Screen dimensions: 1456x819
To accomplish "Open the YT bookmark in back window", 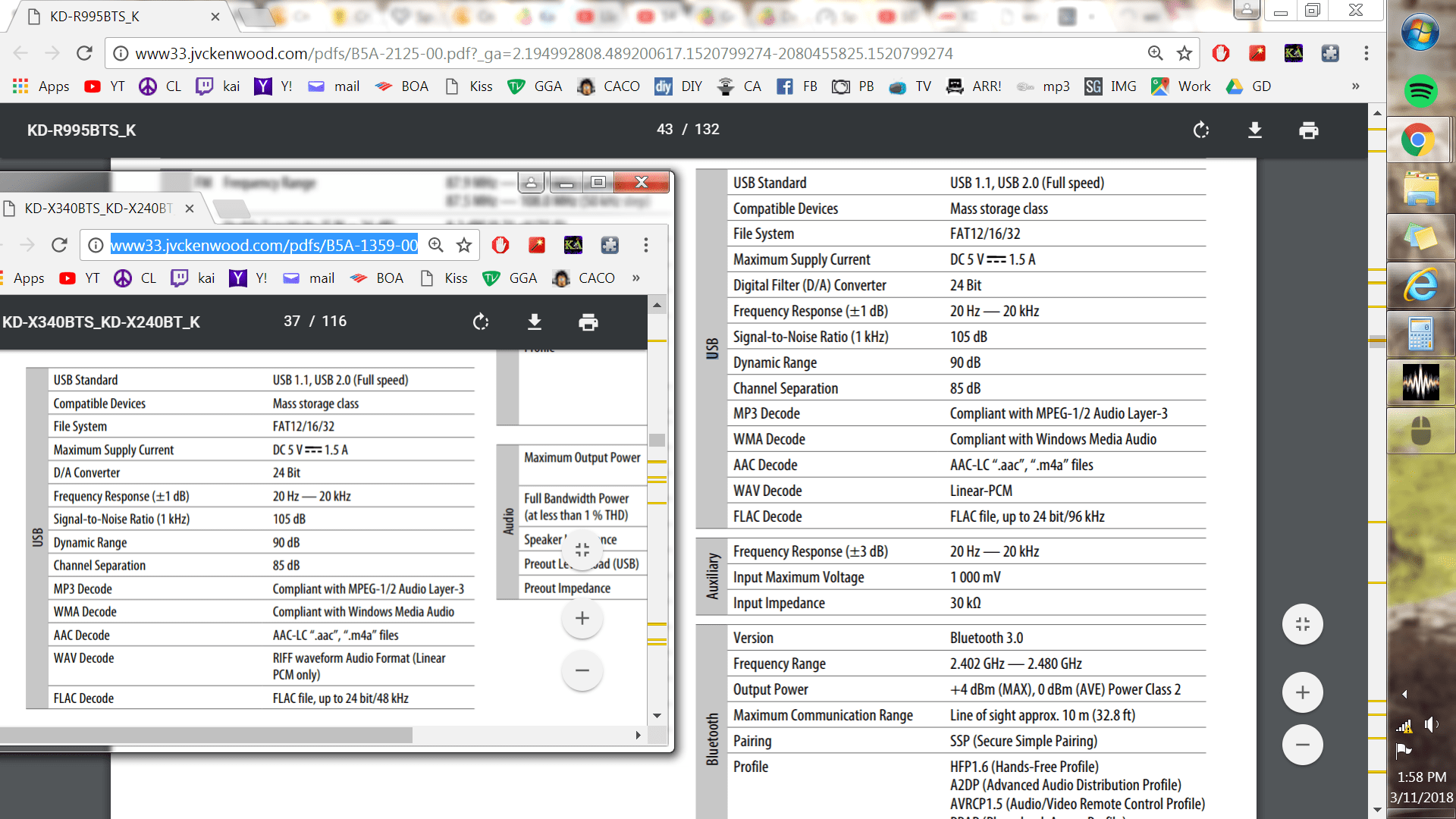I will coord(105,86).
